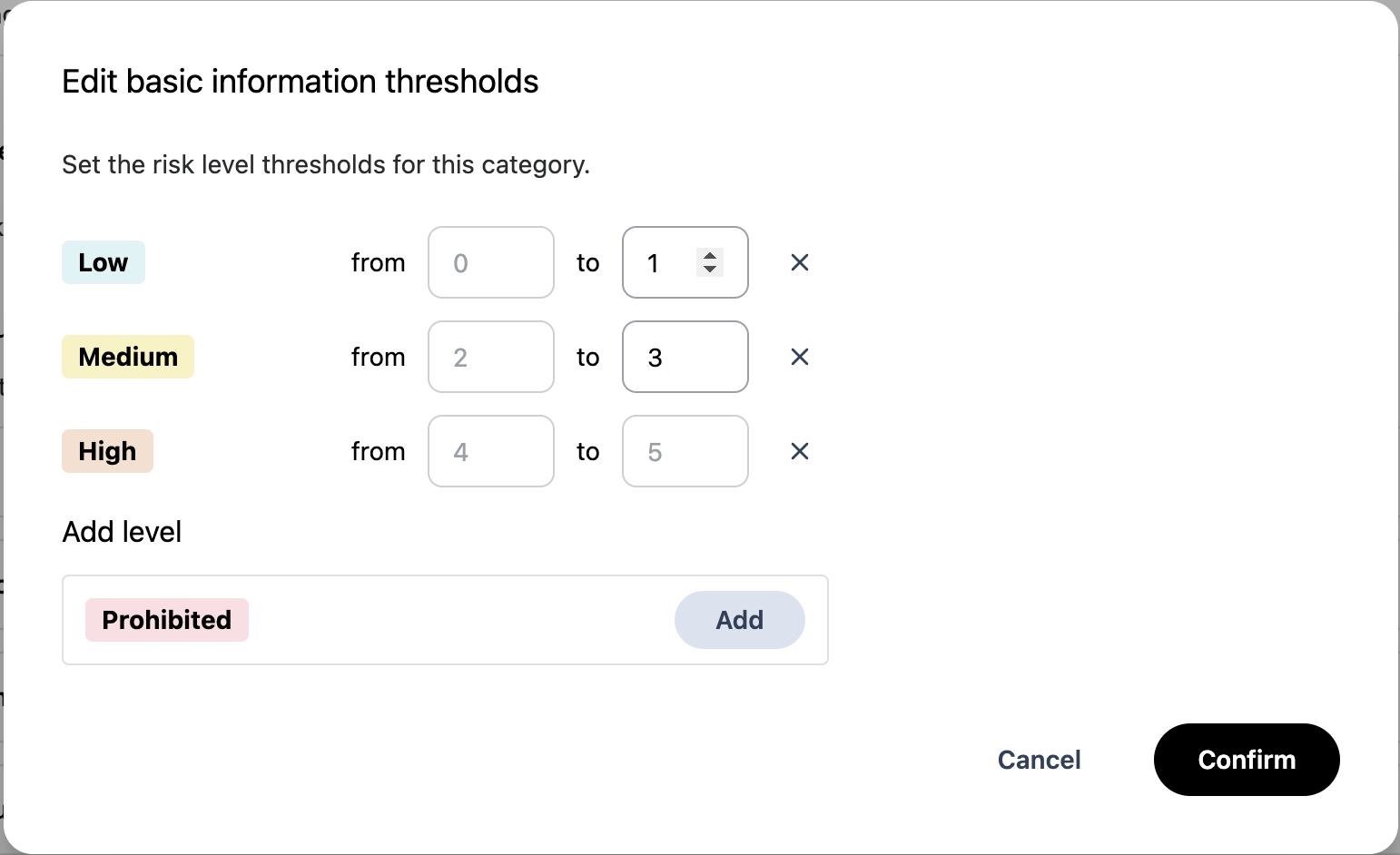1400x855 pixels.
Task: Click the Prohibited level badge
Action: click(x=167, y=620)
